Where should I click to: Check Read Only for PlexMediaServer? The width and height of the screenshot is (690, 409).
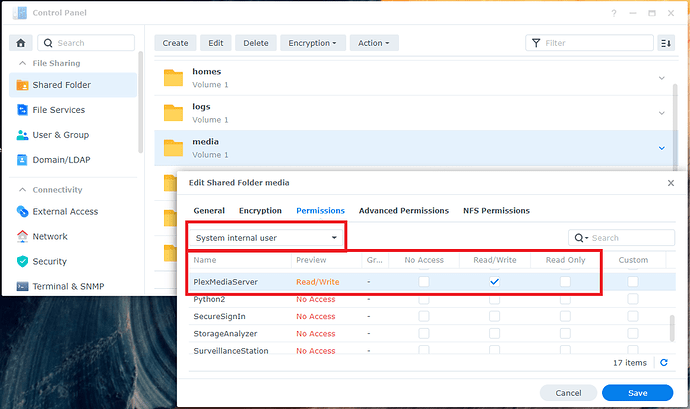click(565, 282)
